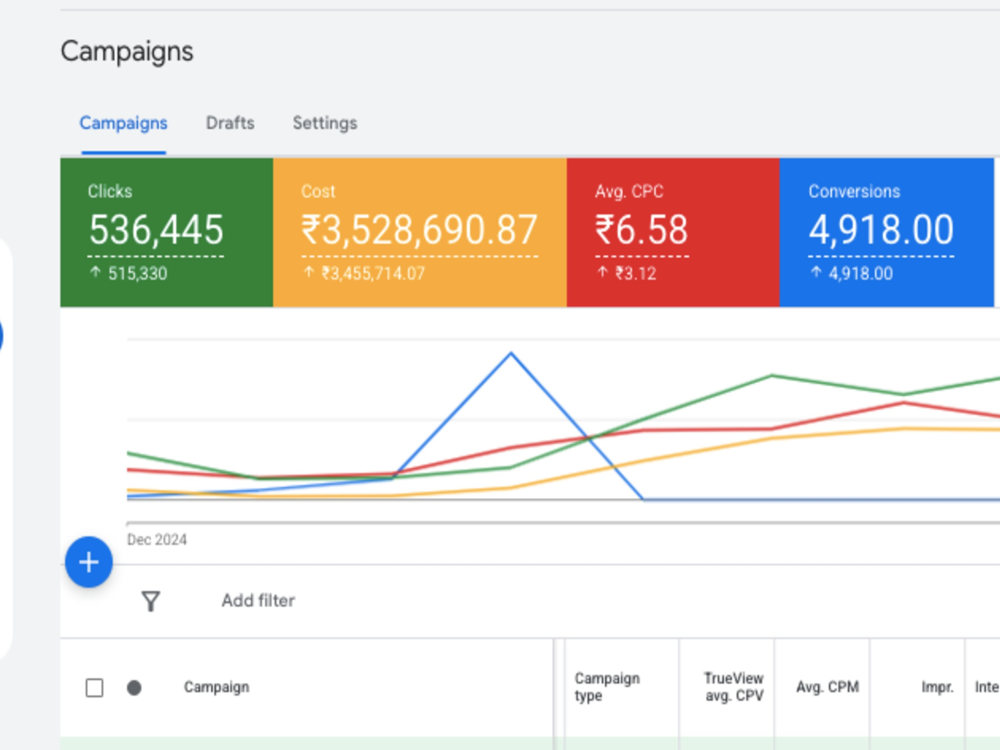Viewport: 1000px width, 750px height.
Task: Click the ₹3.12 CPC comparison value
Action: pos(635,274)
